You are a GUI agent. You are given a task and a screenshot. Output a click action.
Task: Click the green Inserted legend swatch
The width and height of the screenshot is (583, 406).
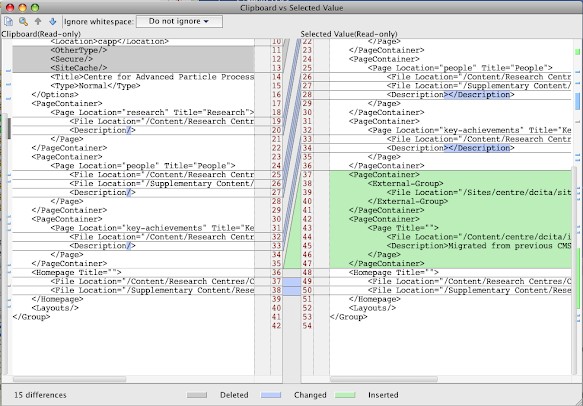coord(345,395)
